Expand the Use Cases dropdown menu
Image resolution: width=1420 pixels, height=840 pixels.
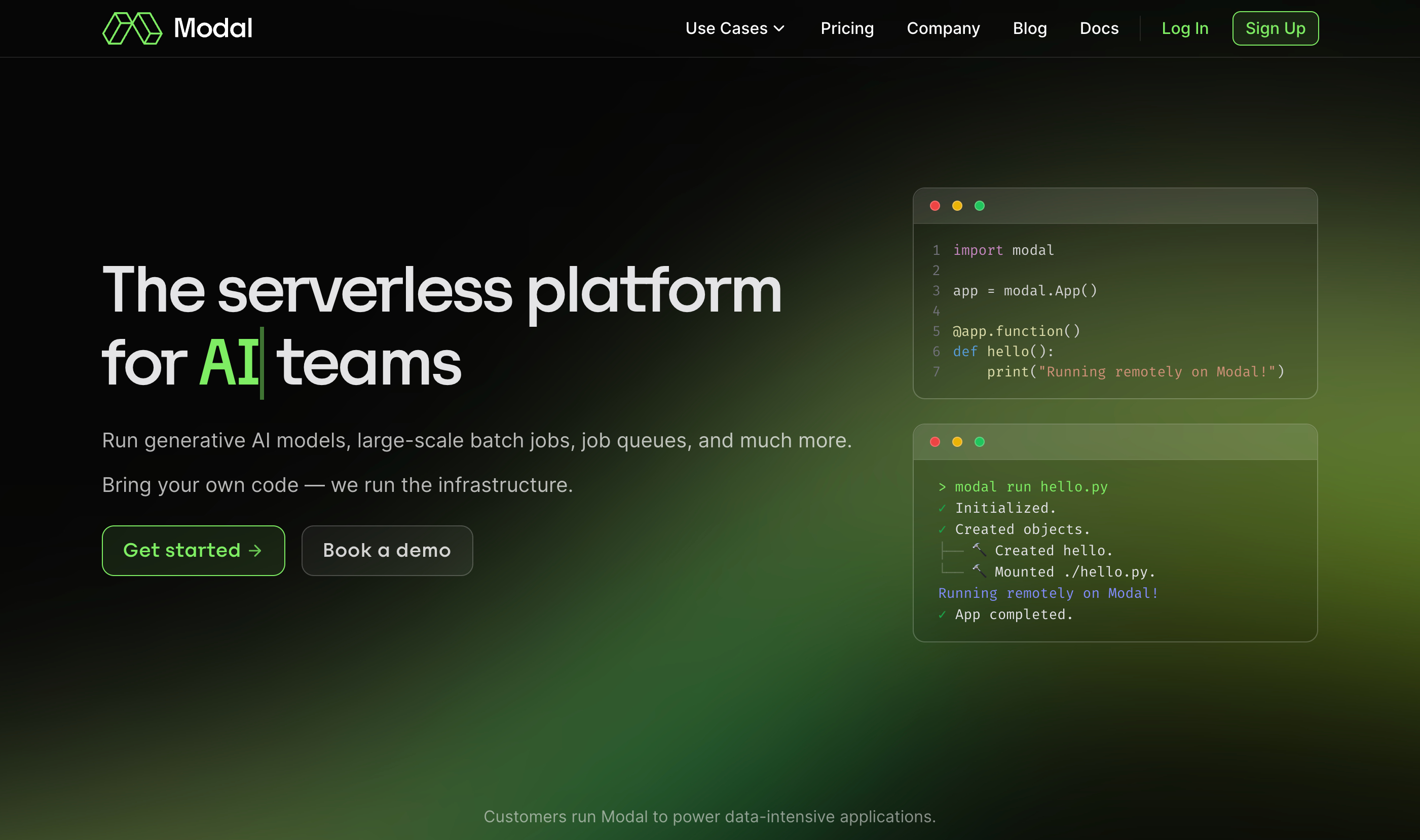[x=735, y=28]
